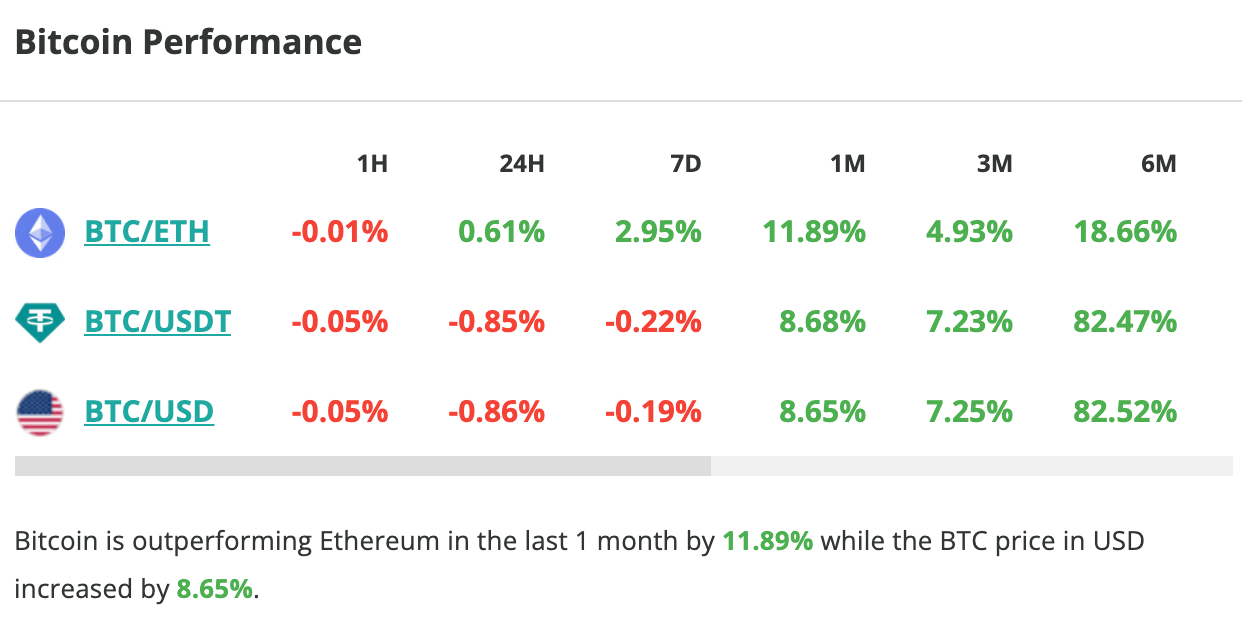Open the BTC/USD pair link
Image resolution: width=1242 pixels, height=642 pixels.
(149, 411)
